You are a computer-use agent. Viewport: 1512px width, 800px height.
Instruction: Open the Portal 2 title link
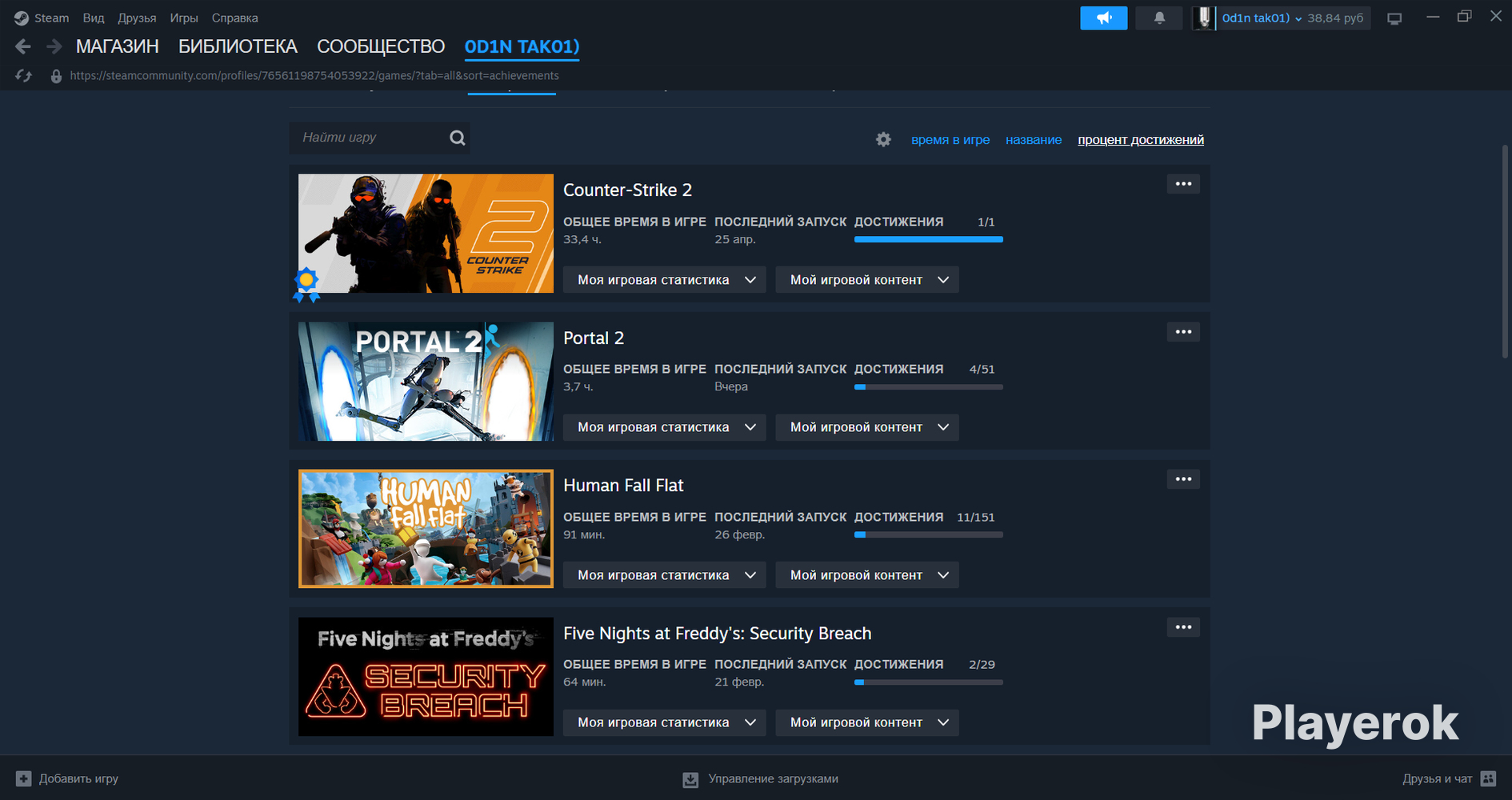pyautogui.click(x=594, y=338)
